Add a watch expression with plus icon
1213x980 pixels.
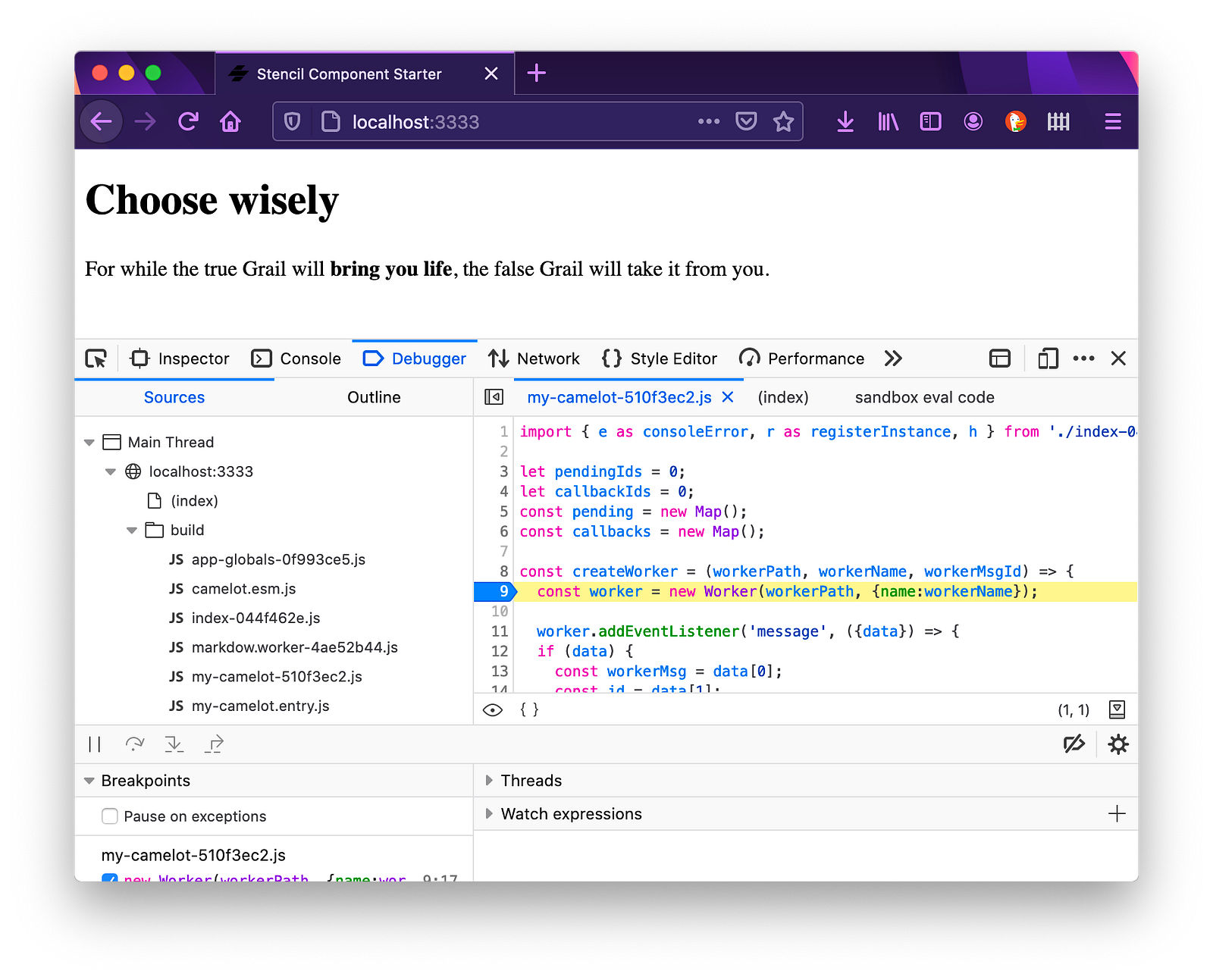(x=1117, y=814)
